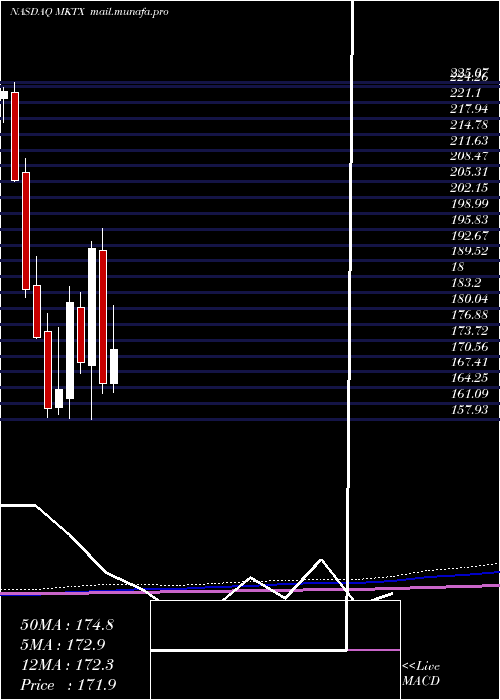Select the 183.2 price level label

[x=466, y=283]
